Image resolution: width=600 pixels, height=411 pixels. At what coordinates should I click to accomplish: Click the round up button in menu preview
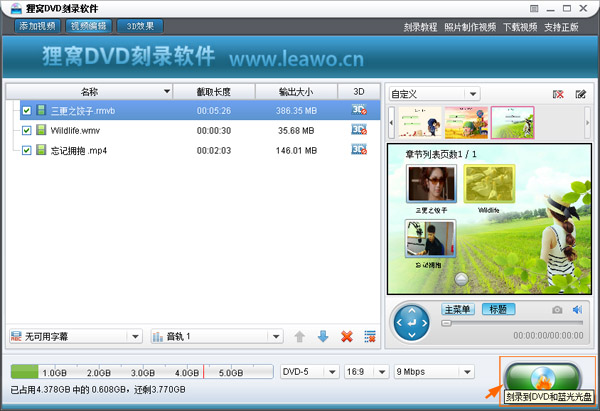tap(461, 279)
